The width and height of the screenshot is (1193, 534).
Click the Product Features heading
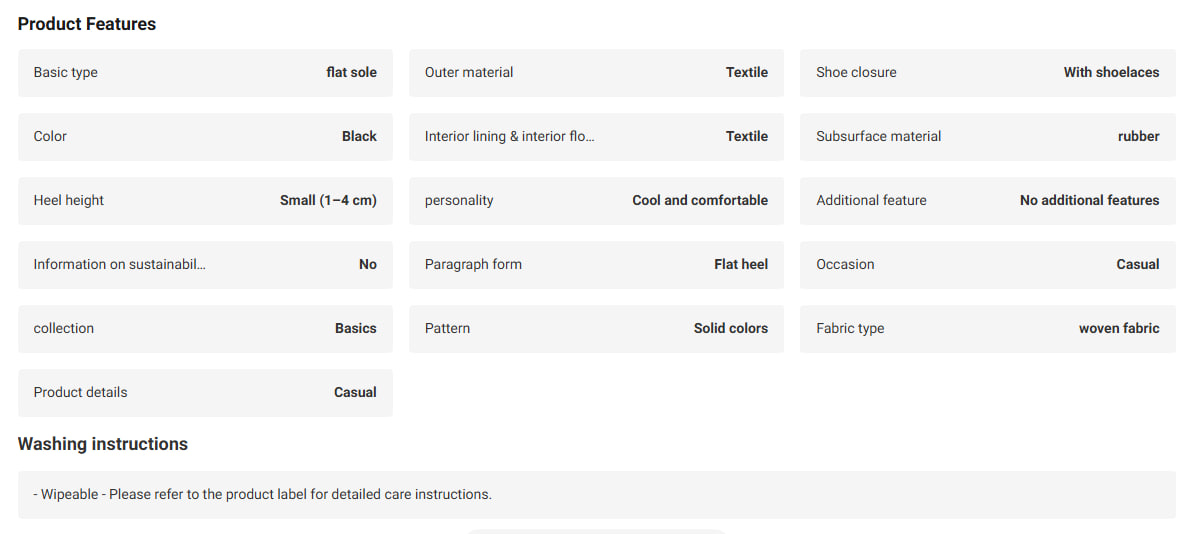tap(87, 24)
